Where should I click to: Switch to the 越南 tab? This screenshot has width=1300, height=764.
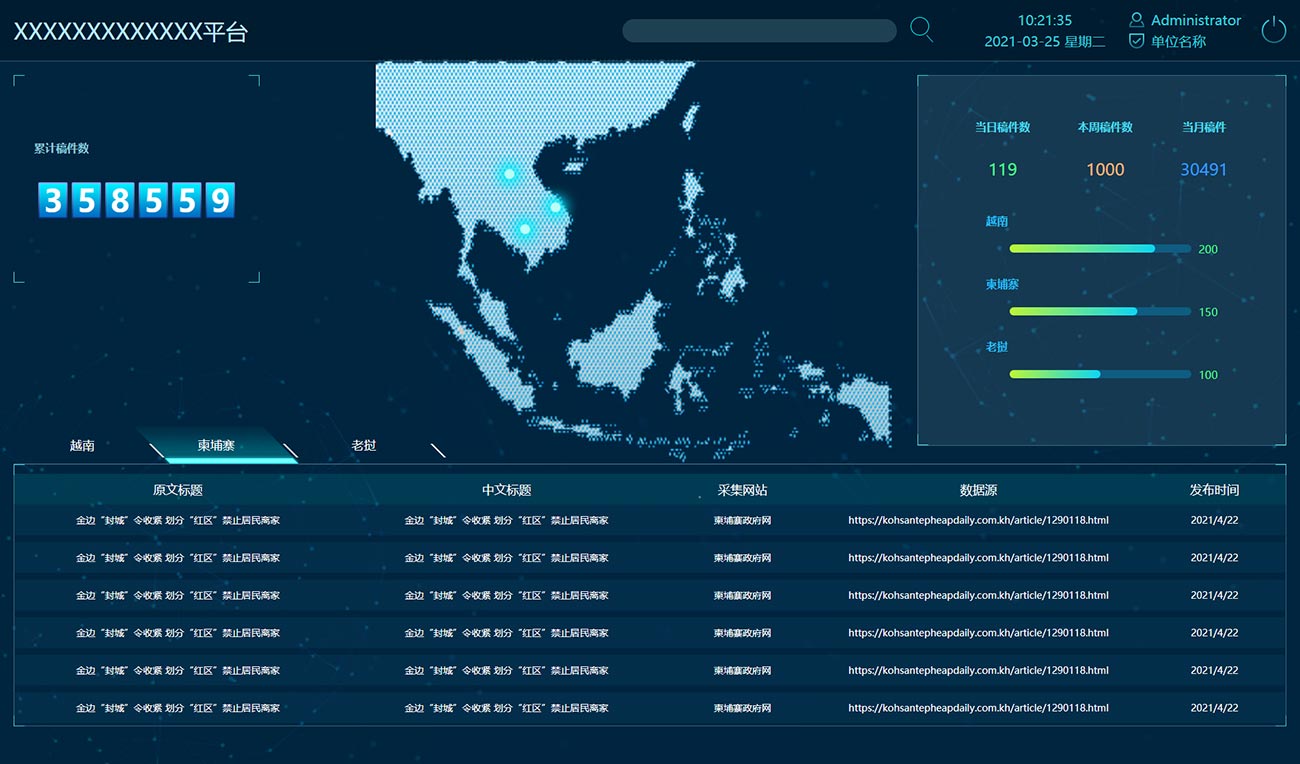tap(82, 446)
